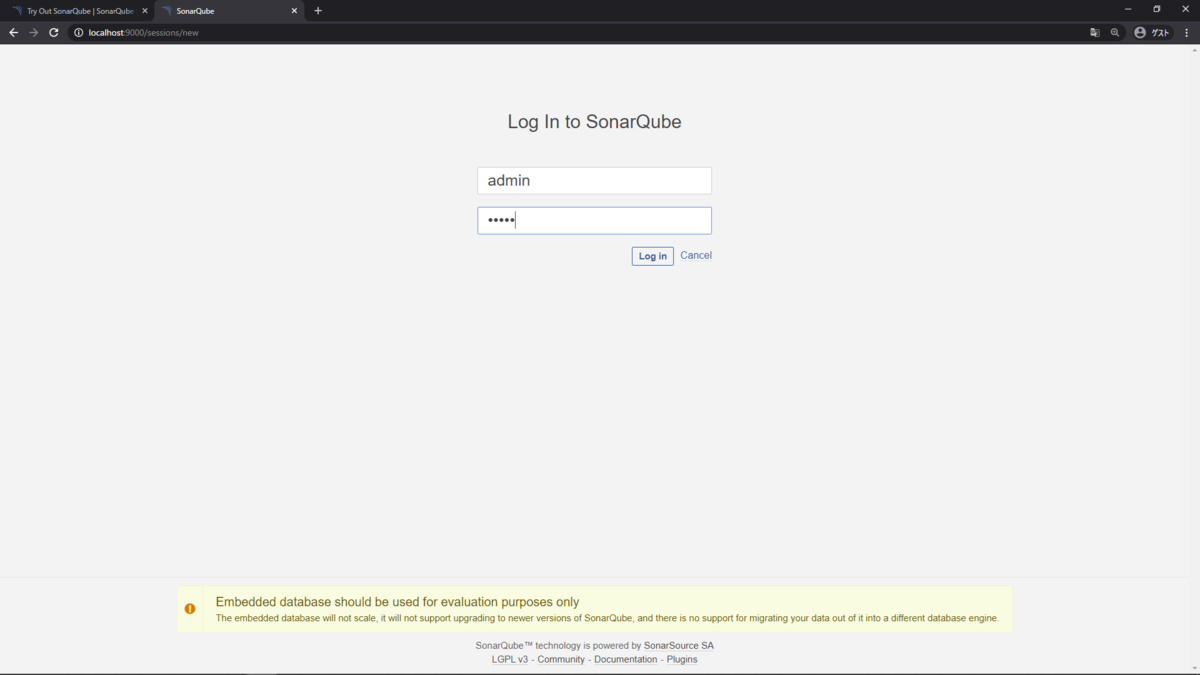Restore down the browser window
This screenshot has height=675, width=1200.
point(1157,9)
